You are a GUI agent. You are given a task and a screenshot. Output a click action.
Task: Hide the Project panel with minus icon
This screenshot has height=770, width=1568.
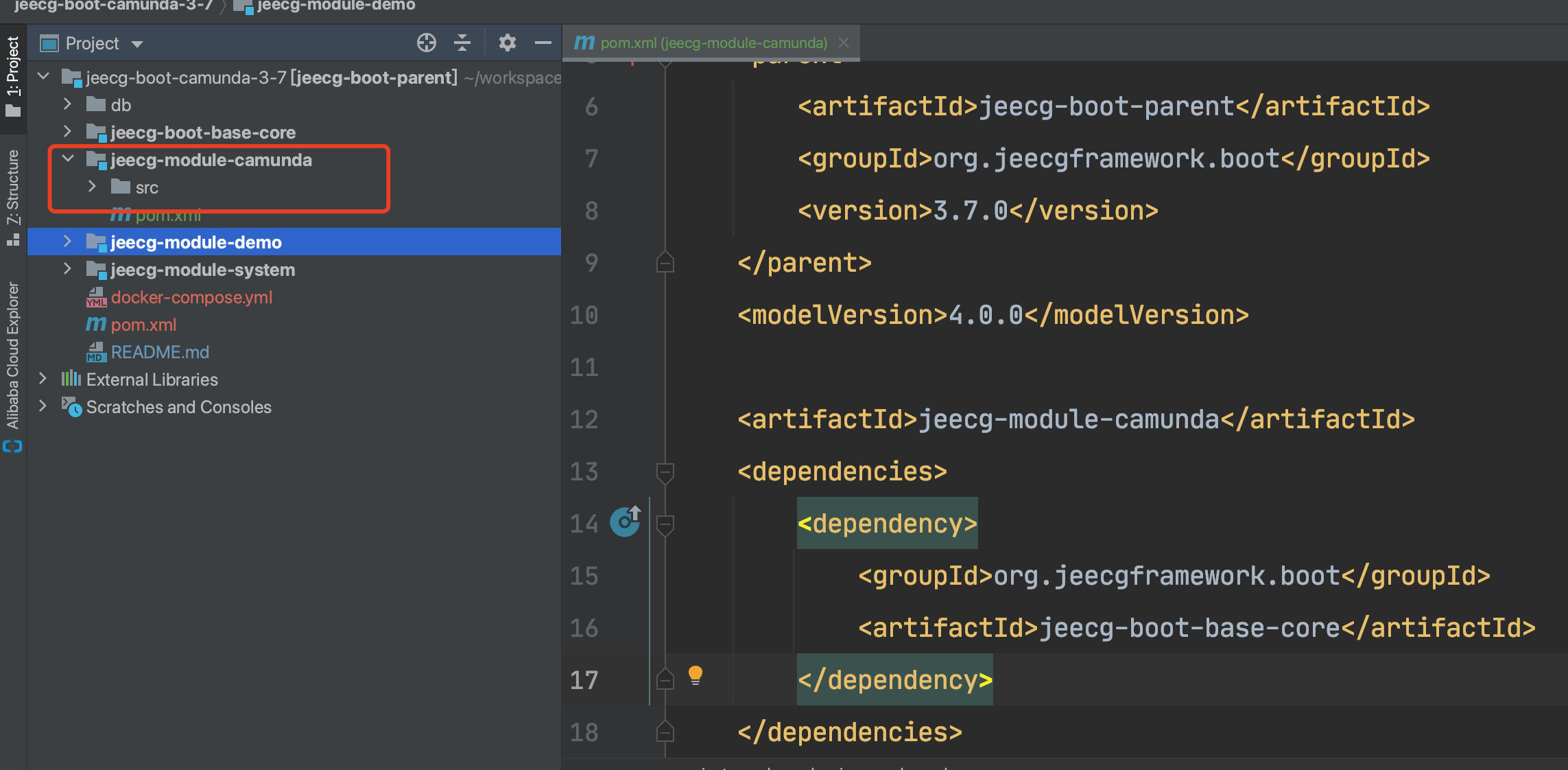[543, 43]
